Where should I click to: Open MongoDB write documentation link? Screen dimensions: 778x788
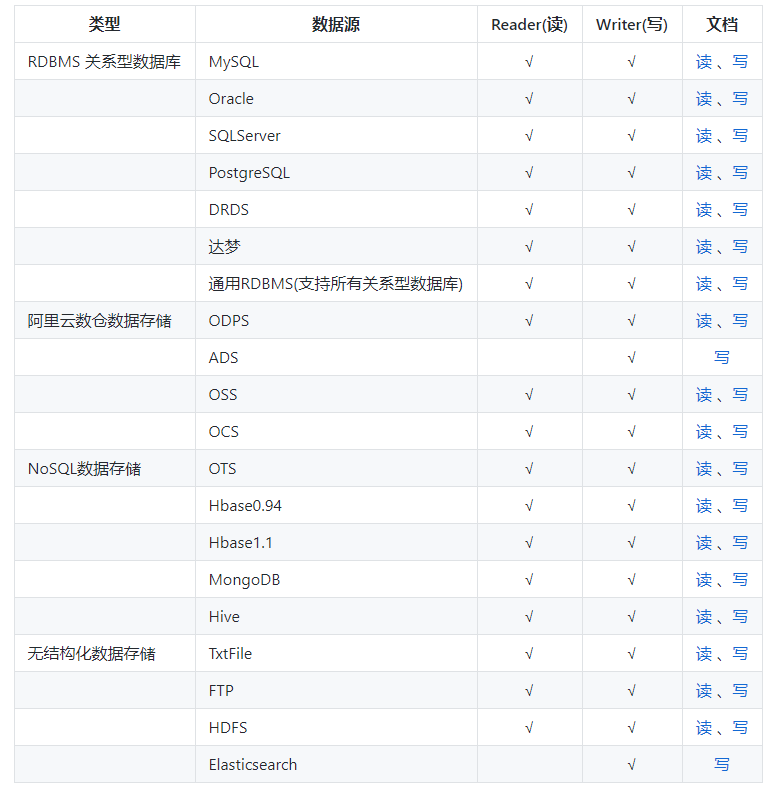740,580
